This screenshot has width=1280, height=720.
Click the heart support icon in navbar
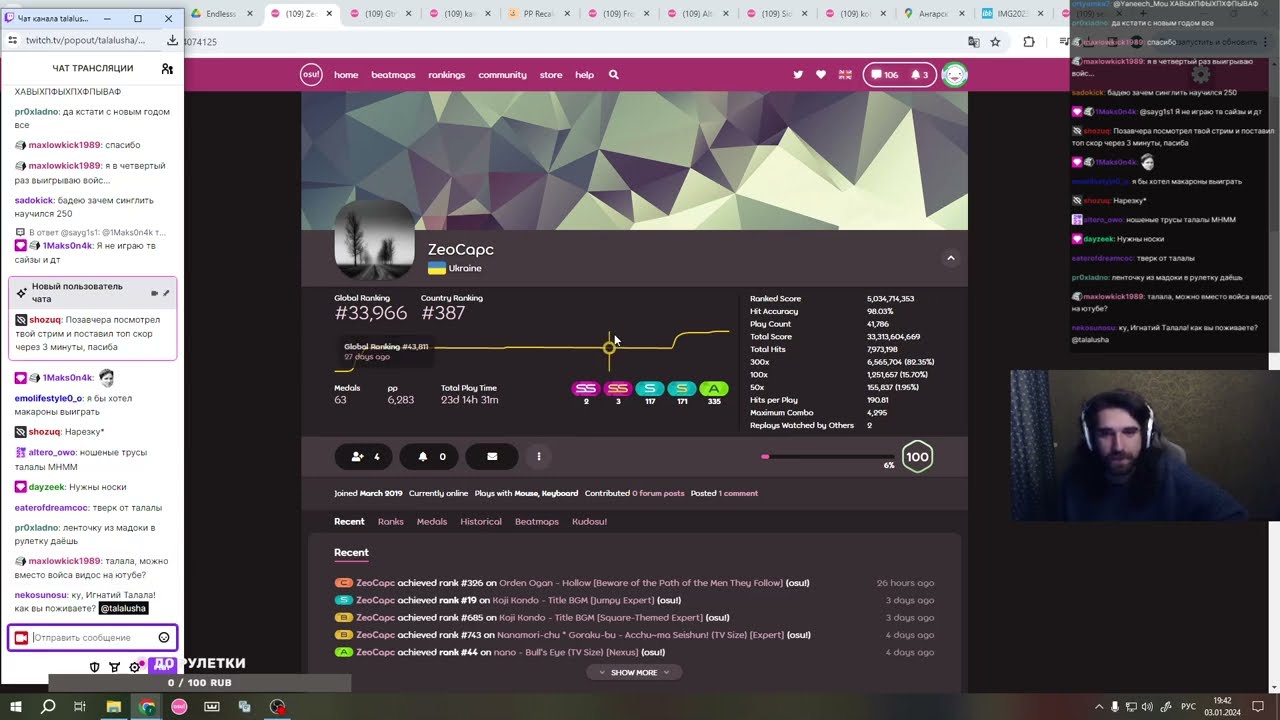(821, 75)
